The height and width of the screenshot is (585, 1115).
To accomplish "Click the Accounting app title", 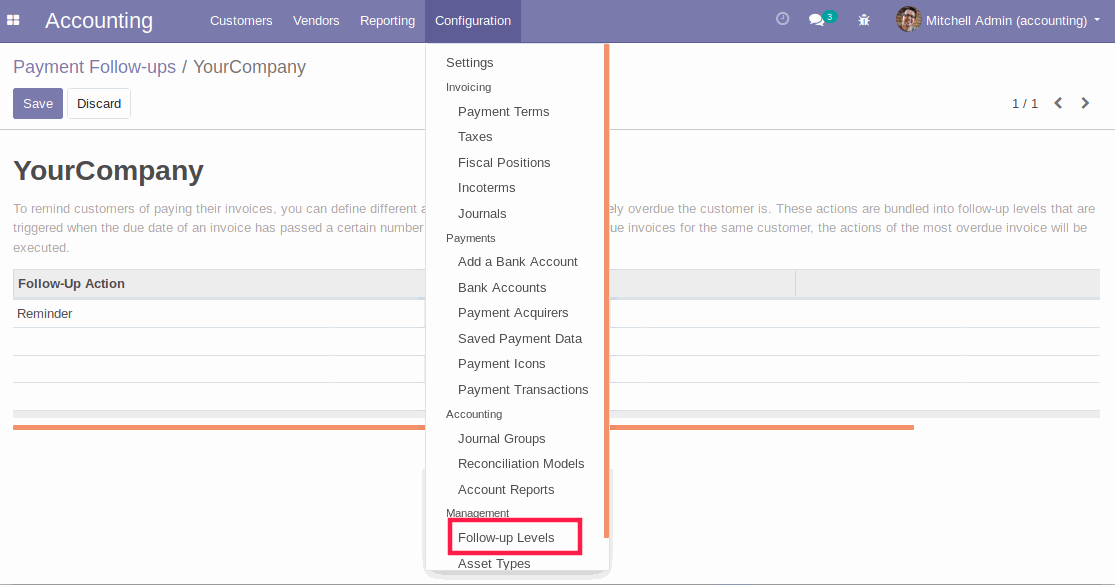I will [99, 21].
